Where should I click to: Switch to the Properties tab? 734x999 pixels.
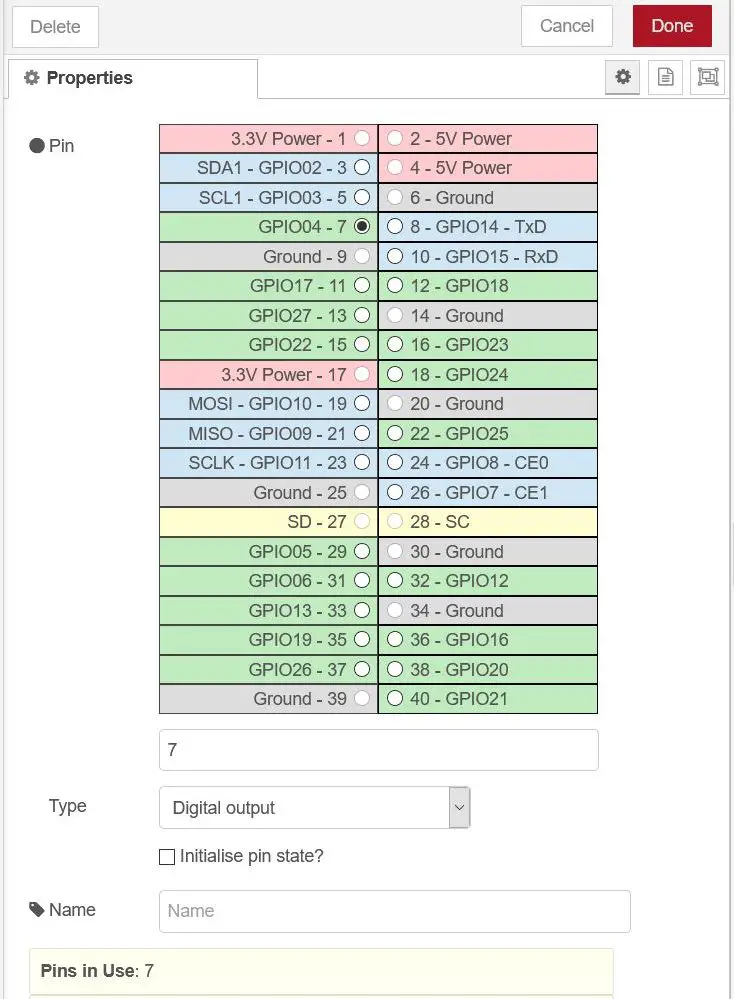tap(133, 78)
